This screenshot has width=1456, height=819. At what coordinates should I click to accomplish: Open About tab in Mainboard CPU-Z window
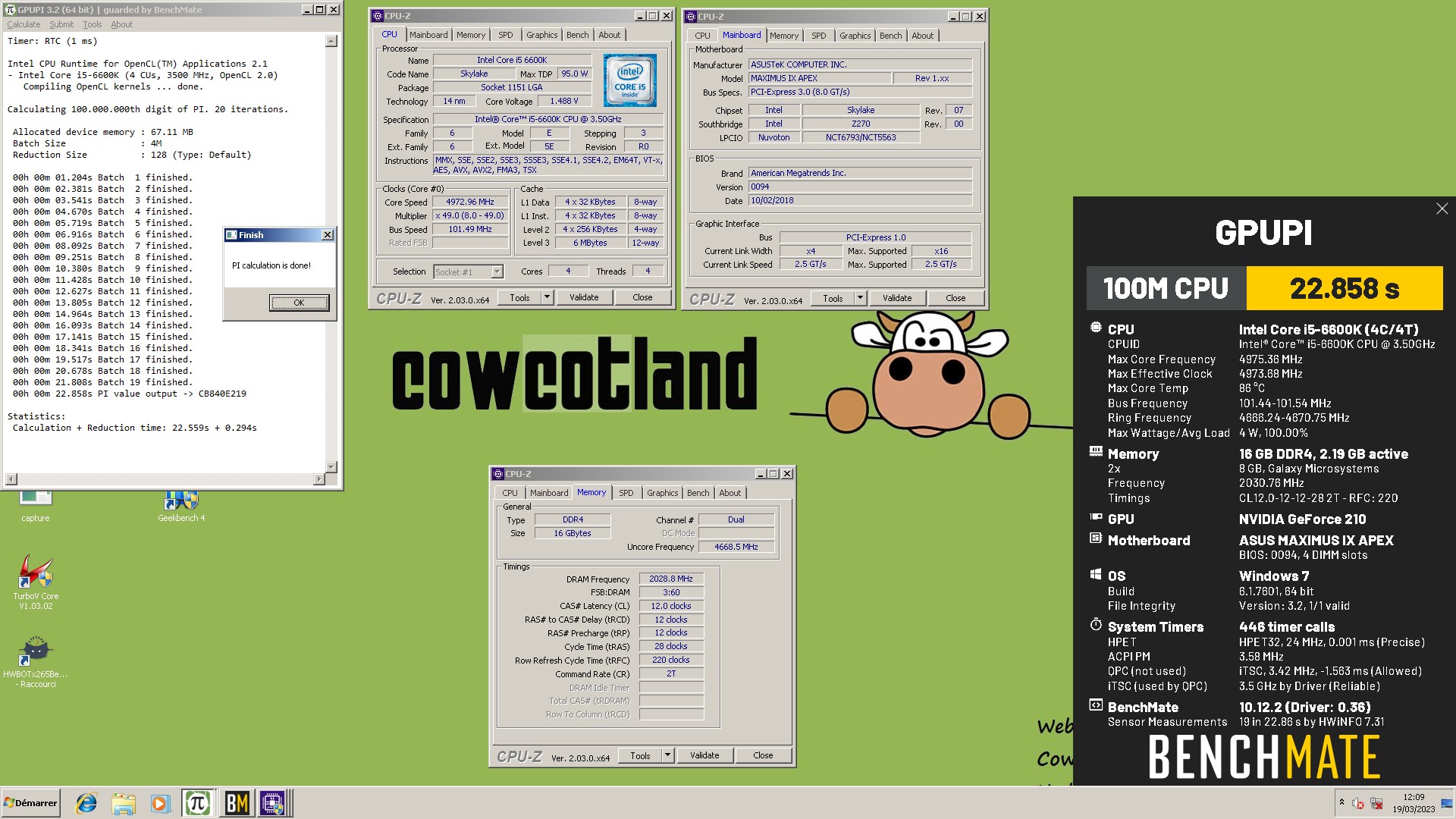point(923,36)
